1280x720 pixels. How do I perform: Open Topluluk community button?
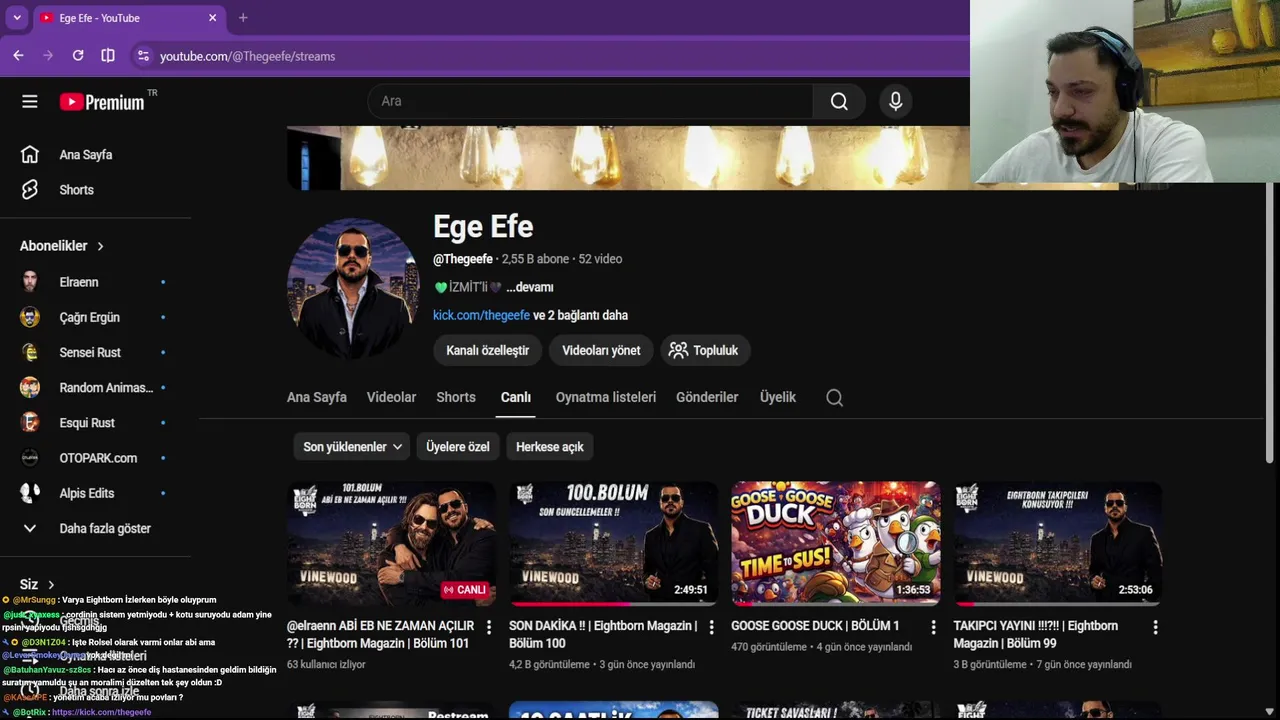[x=703, y=350]
